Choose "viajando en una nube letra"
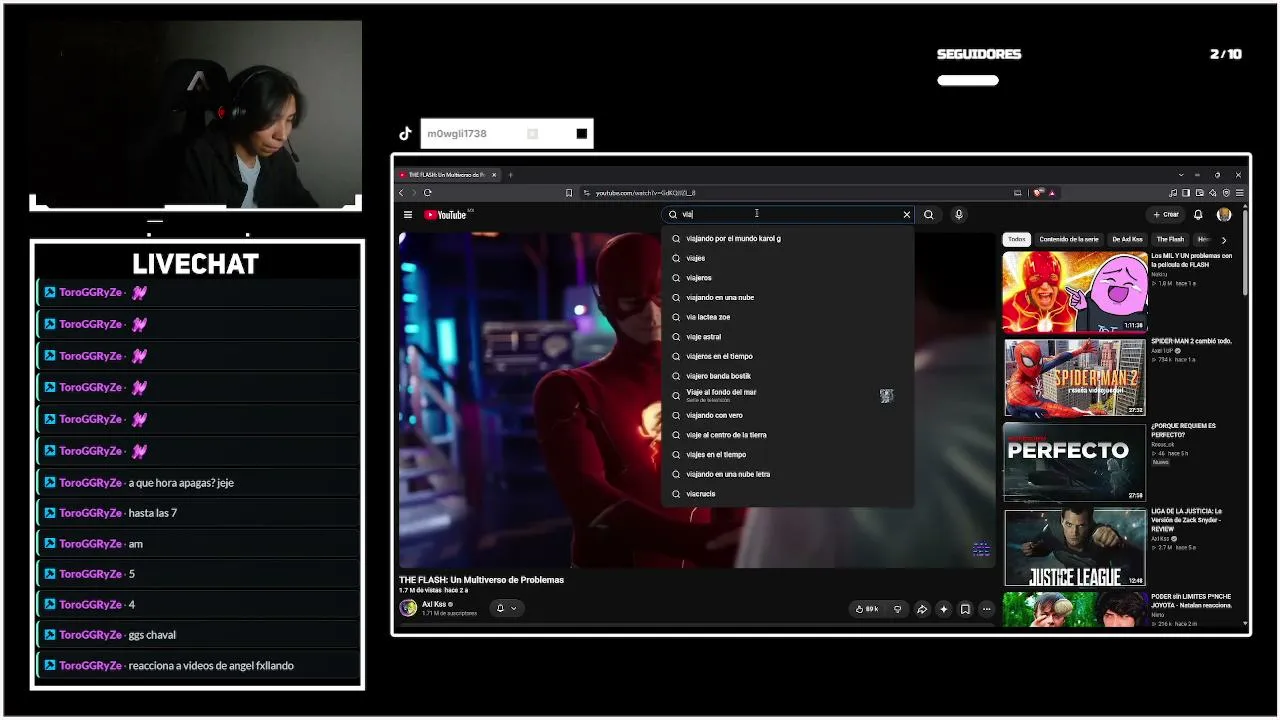This screenshot has width=1280, height=720. click(x=788, y=474)
